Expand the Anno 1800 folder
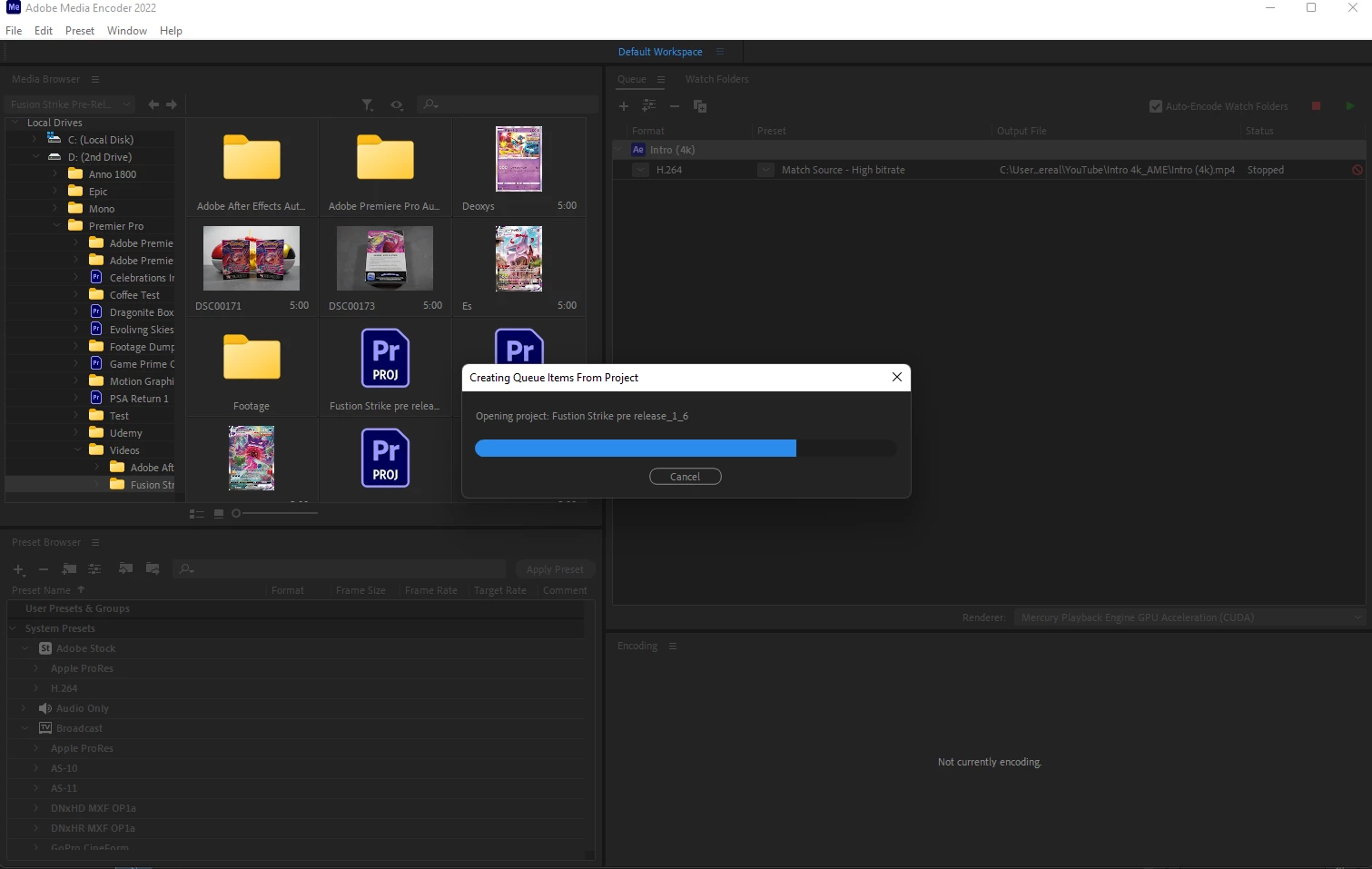1372x869 pixels. click(x=56, y=174)
